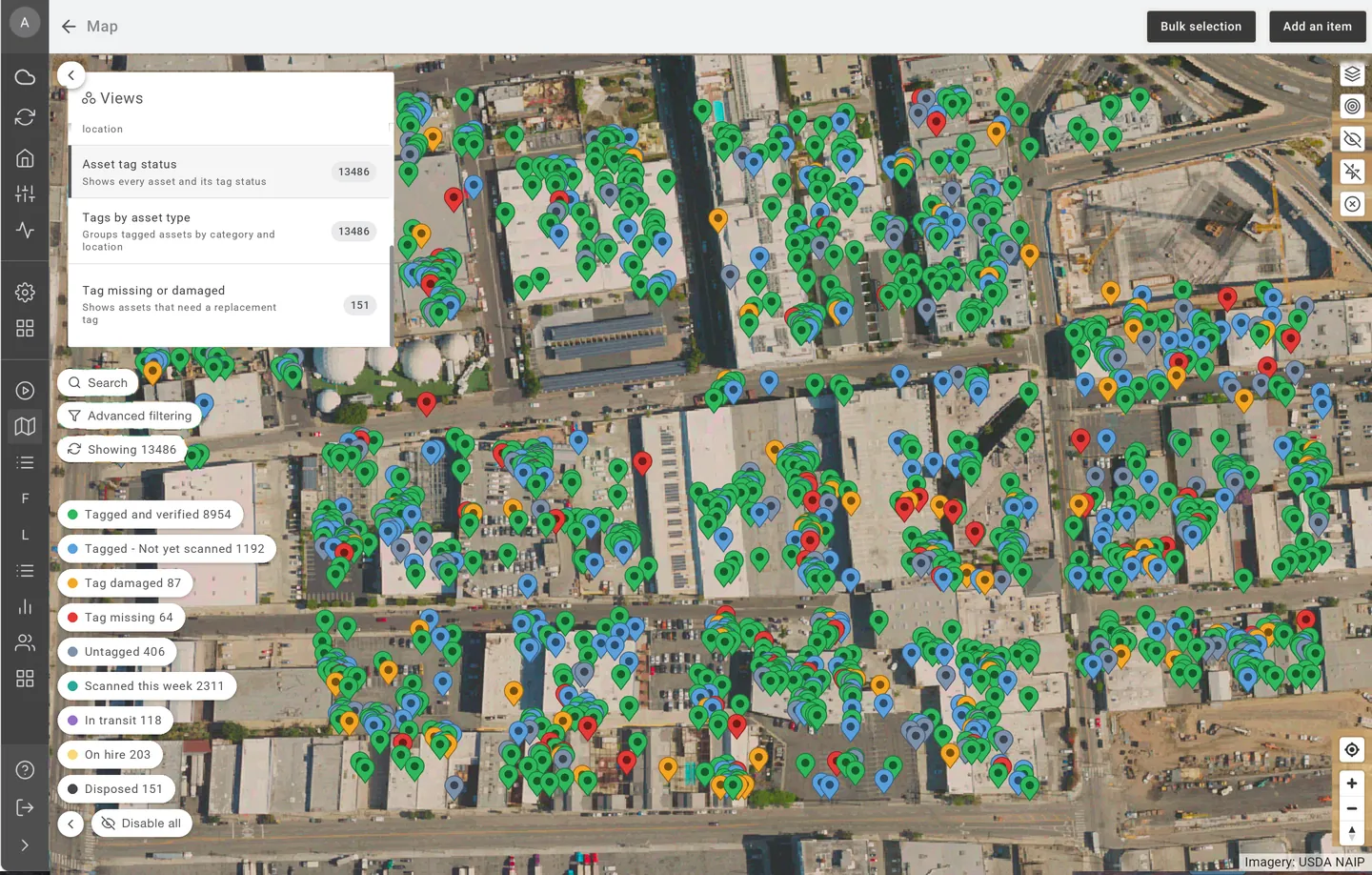Select Tag missing or damaged view

click(x=229, y=305)
